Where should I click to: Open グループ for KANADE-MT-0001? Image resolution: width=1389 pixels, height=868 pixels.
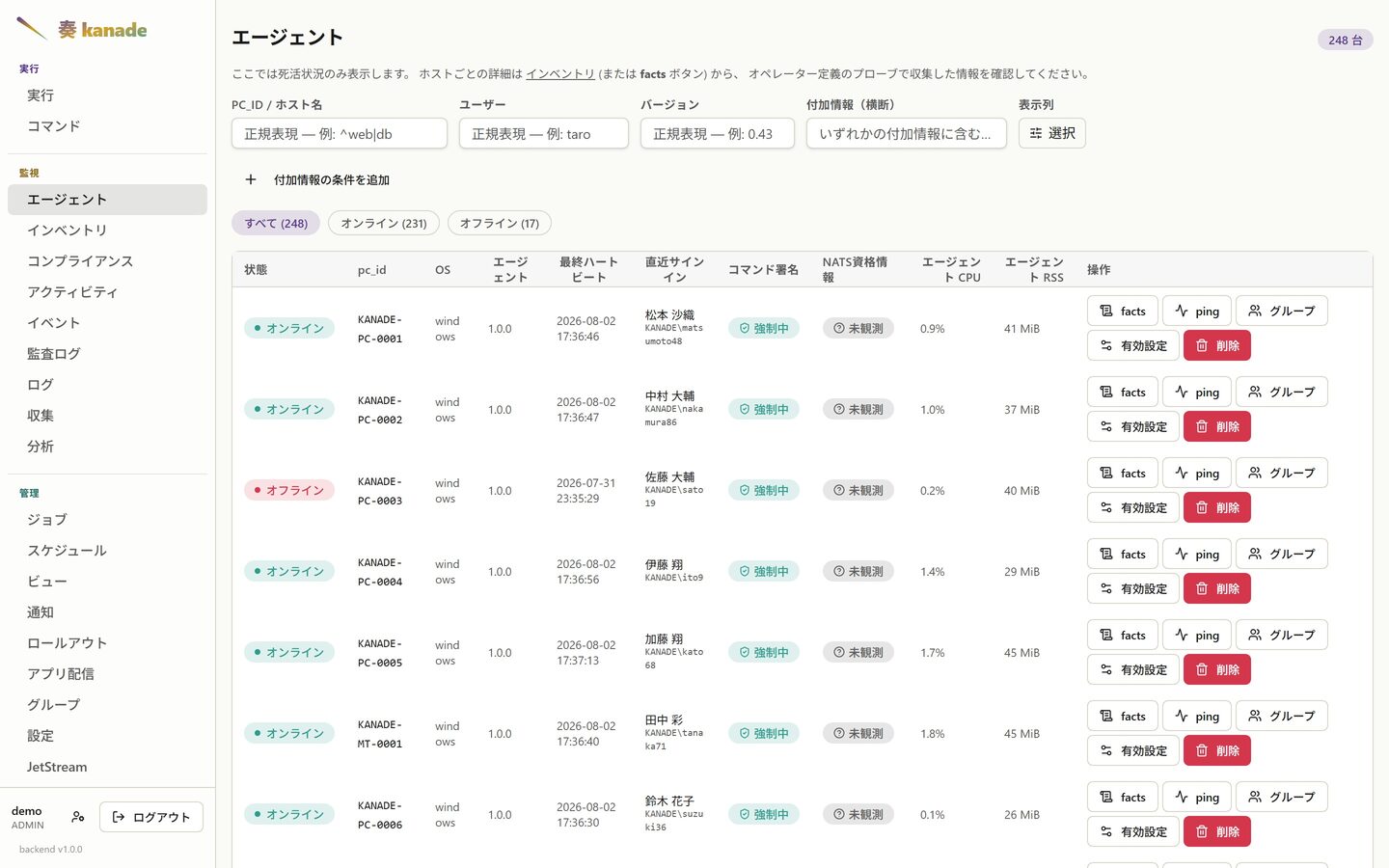pyautogui.click(x=1282, y=716)
